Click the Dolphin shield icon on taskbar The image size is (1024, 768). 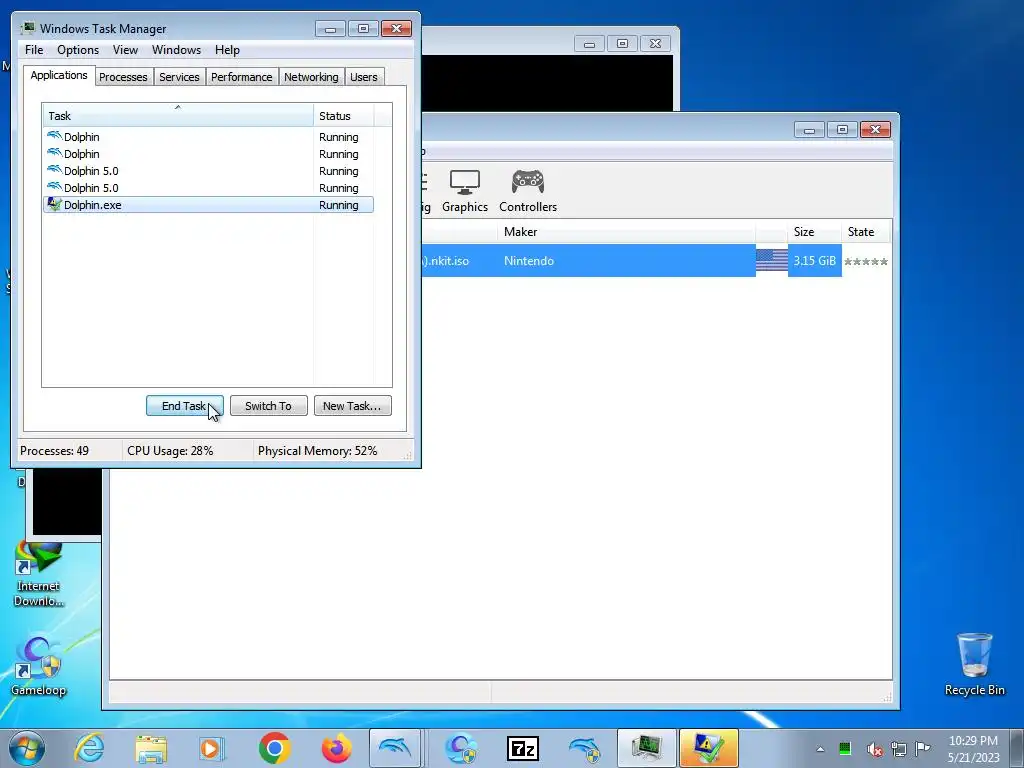[584, 748]
